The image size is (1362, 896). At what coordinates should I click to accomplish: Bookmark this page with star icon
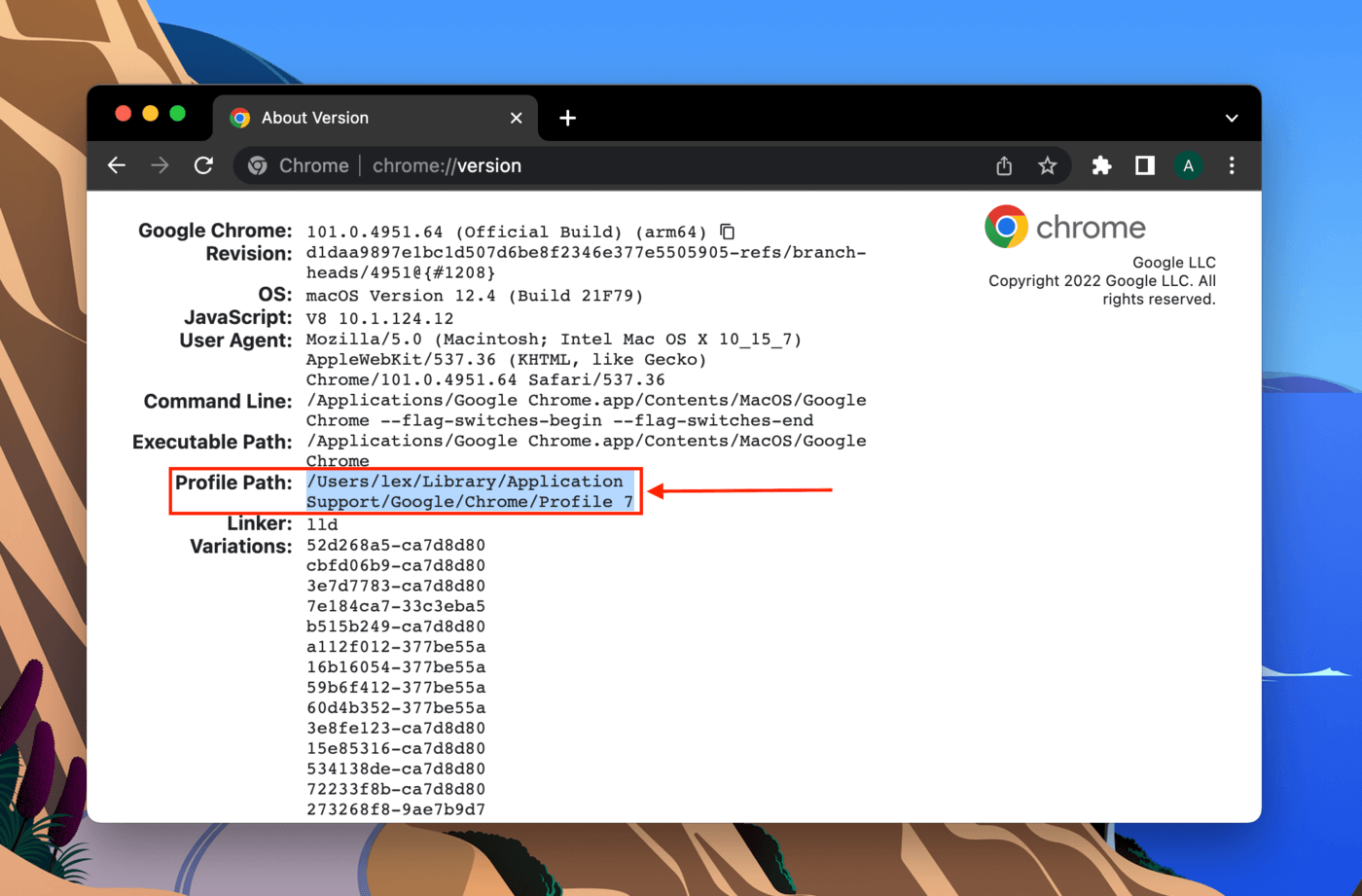1047,165
